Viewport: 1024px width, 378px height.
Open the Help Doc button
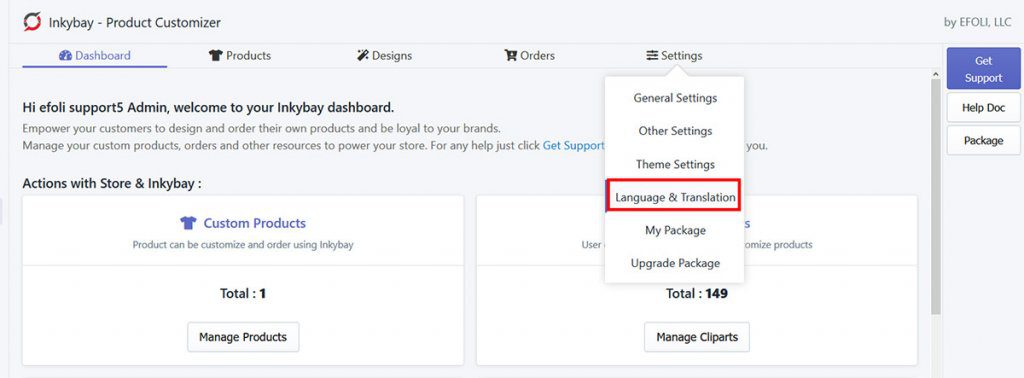[x=983, y=108]
